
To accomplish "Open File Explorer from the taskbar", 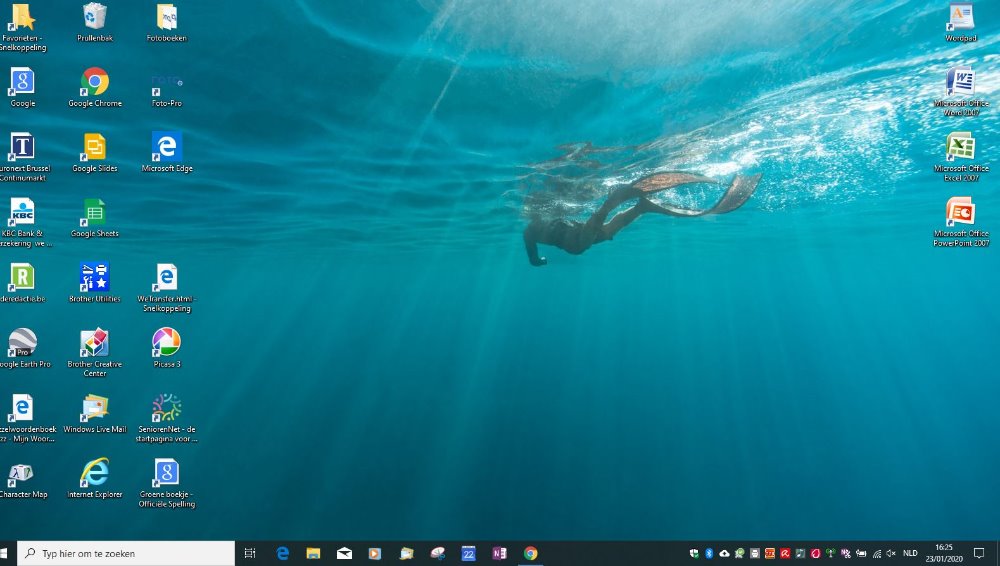I will [313, 553].
